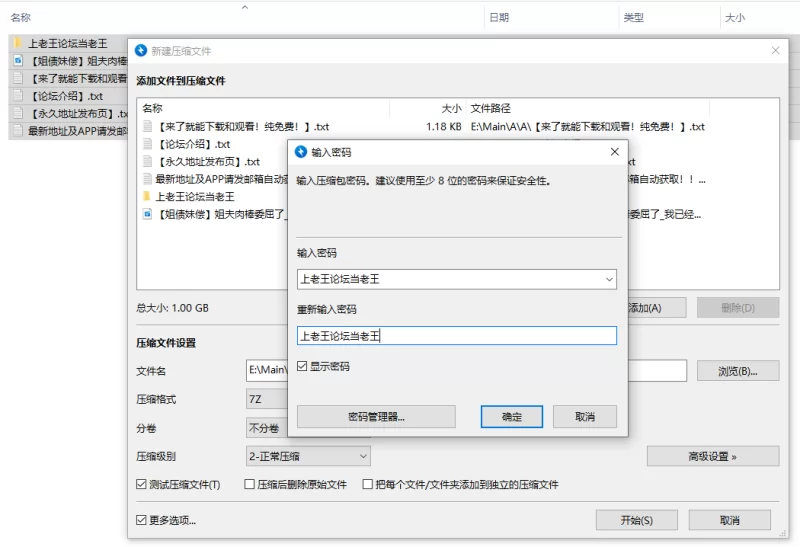800x547 pixels.
Task: Open the 压缩级别 dropdown showing 2-正常压缩
Action: coord(308,456)
